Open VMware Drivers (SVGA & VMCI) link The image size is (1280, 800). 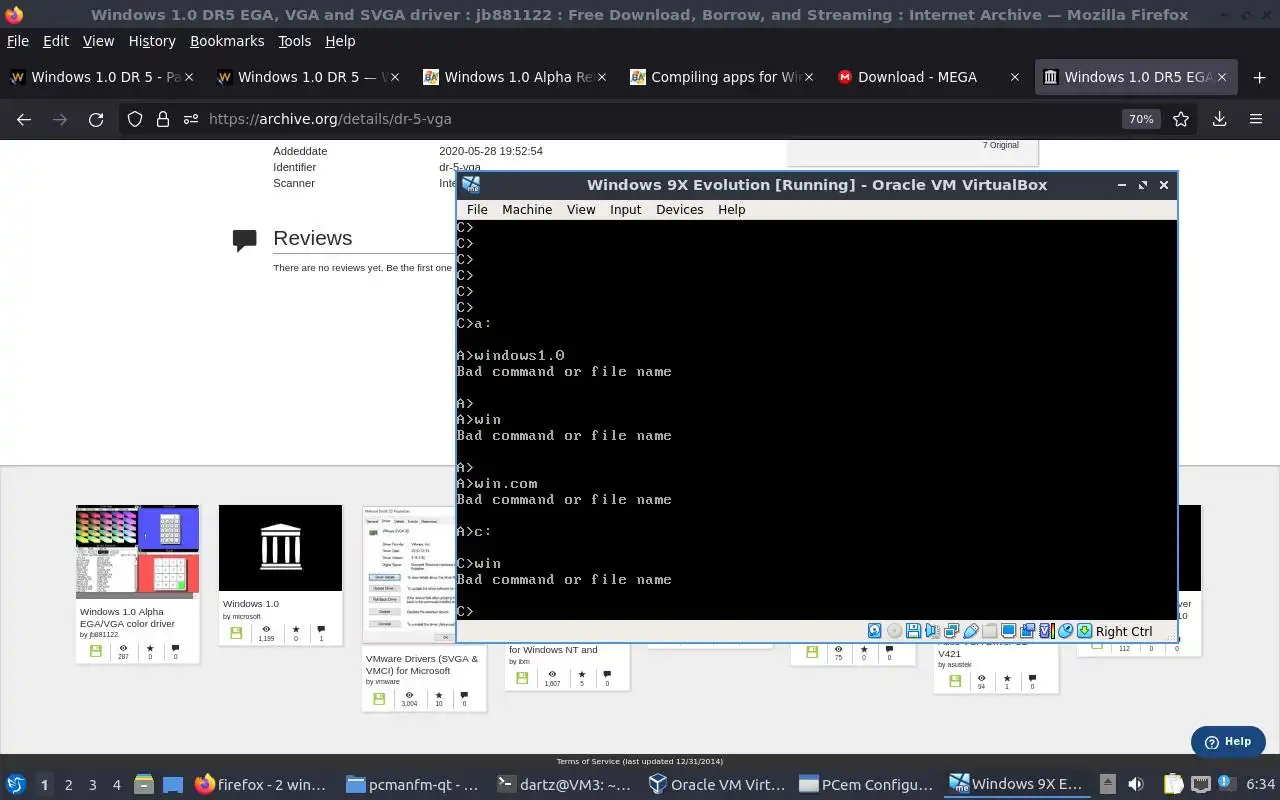tap(422, 665)
